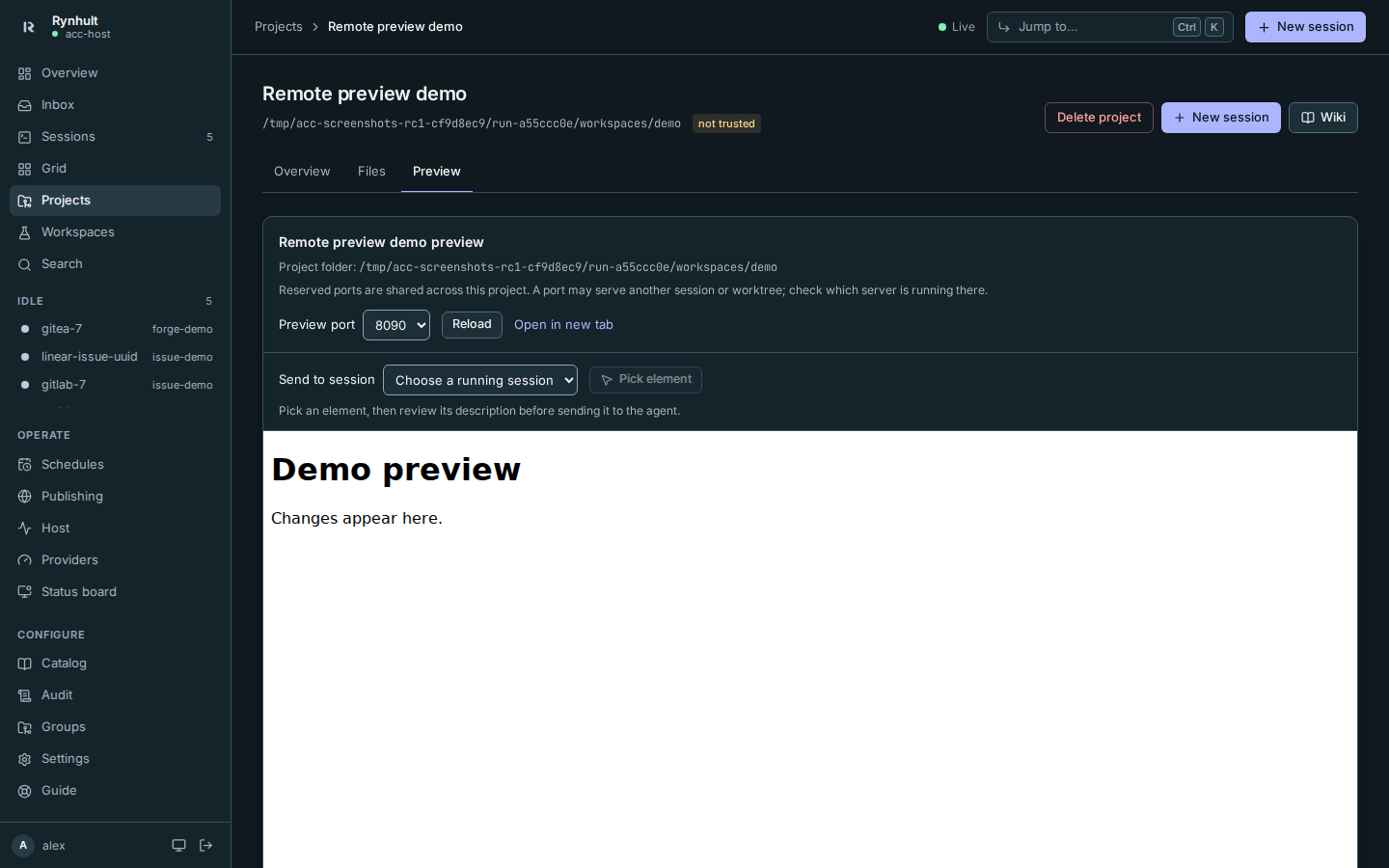Open Inbox from the sidebar

click(x=115, y=105)
